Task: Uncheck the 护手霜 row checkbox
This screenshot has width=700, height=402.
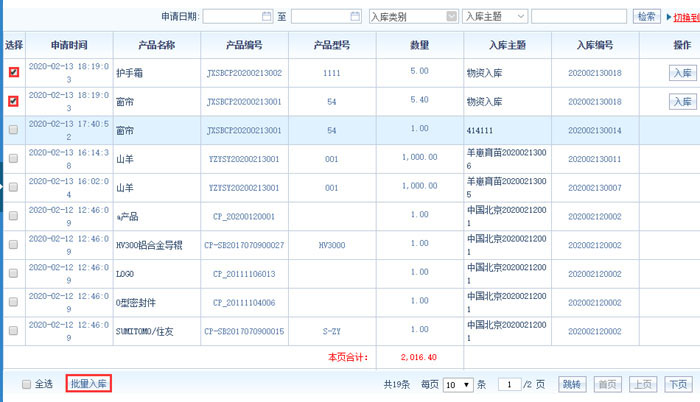Action: (x=13, y=73)
